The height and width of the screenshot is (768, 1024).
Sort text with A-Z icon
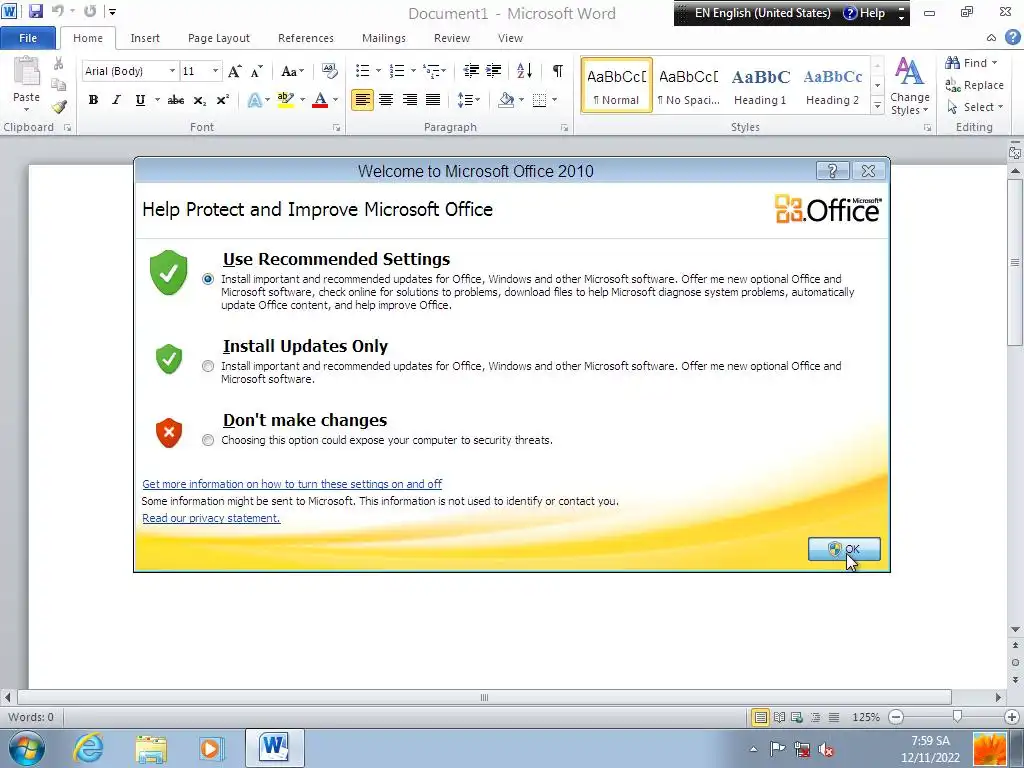tap(524, 71)
